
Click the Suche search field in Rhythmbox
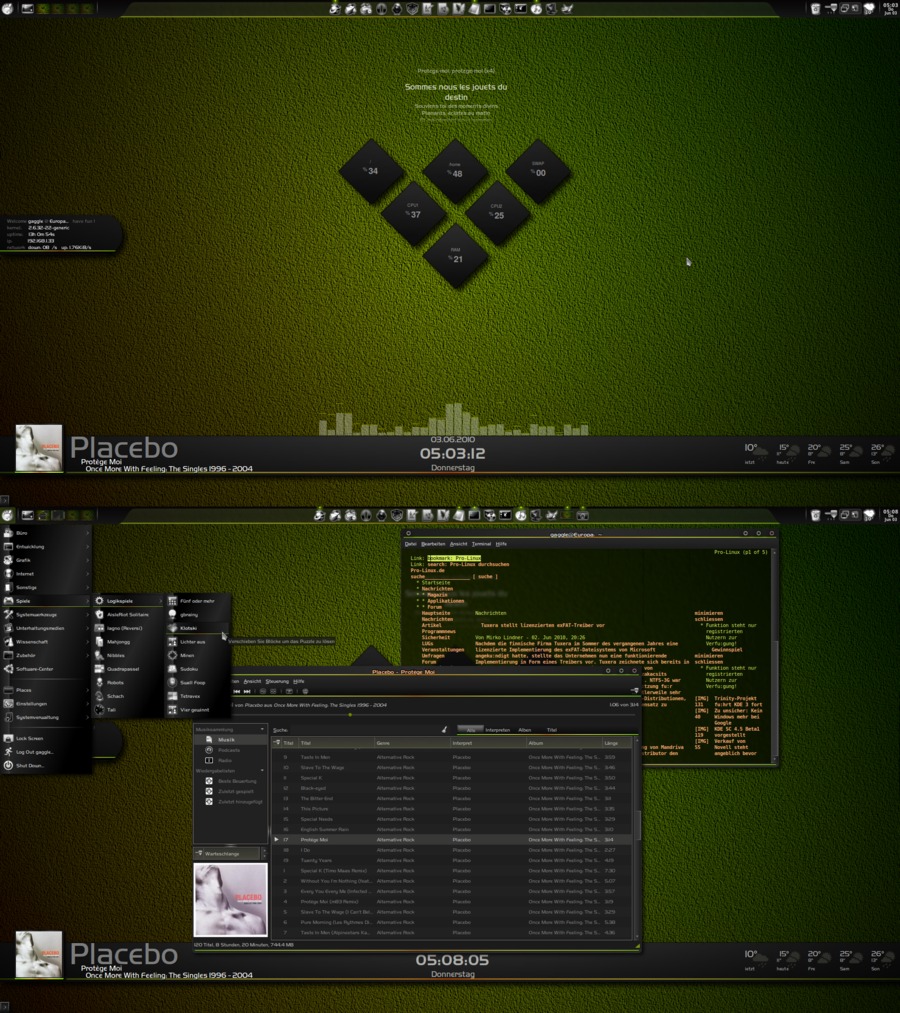click(365, 730)
